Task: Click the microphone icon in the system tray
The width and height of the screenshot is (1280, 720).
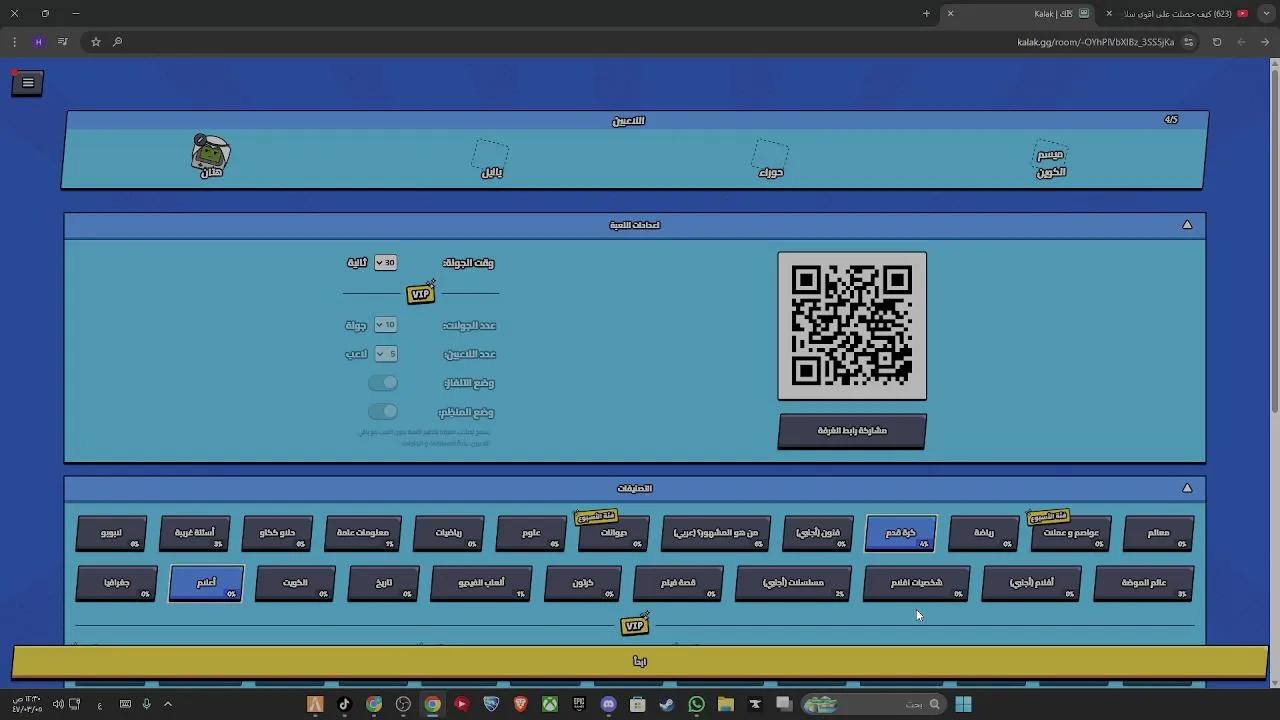Action: coord(146,704)
